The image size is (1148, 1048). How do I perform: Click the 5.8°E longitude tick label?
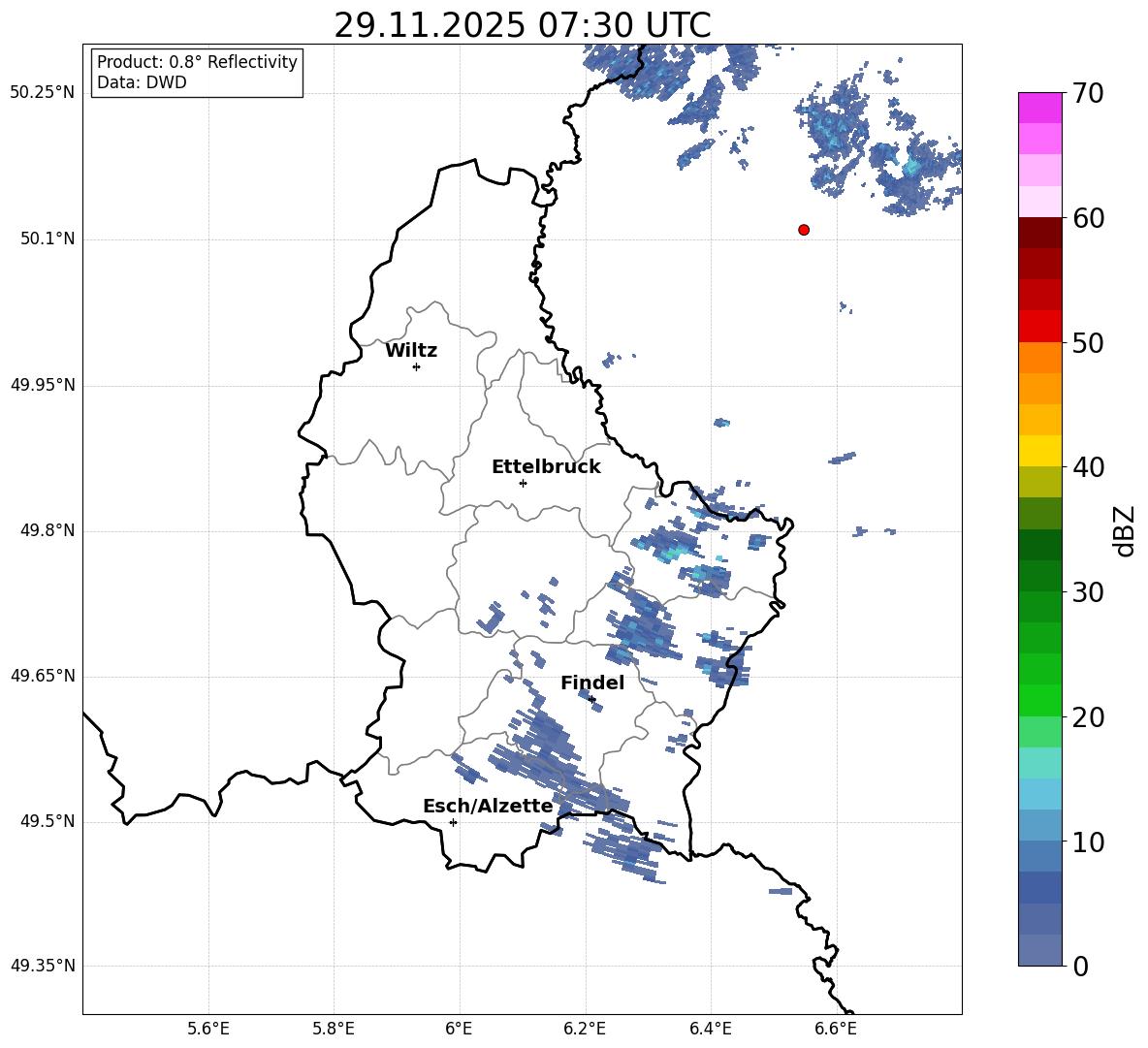pos(334,1029)
